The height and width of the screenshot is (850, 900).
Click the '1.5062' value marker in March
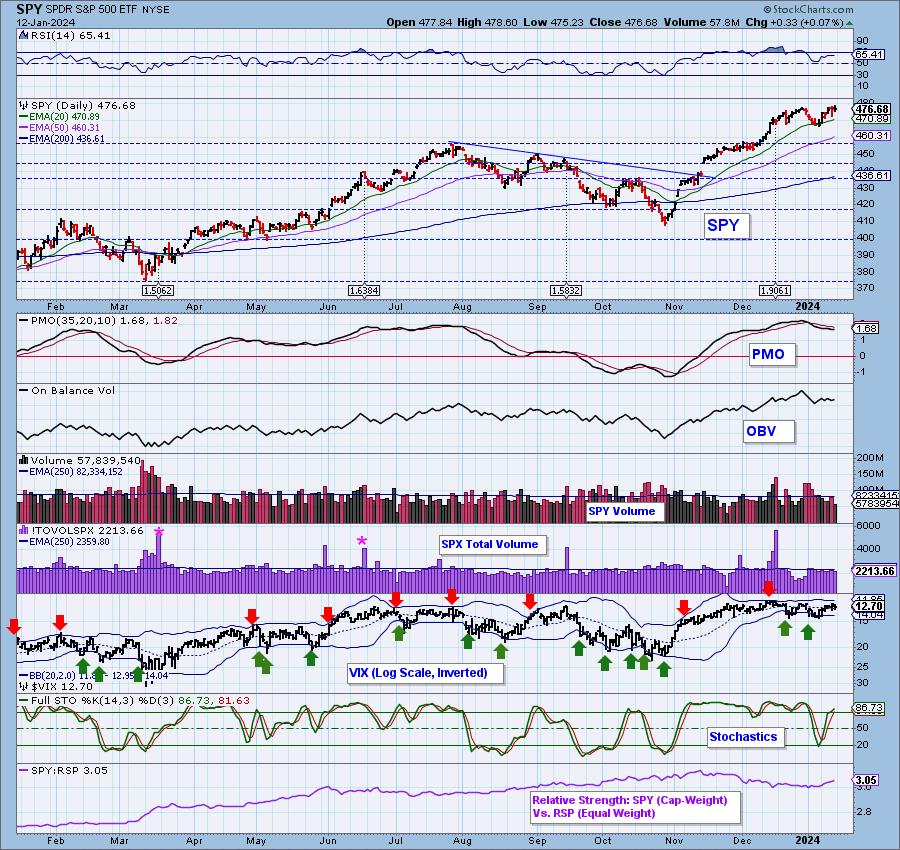(x=158, y=291)
